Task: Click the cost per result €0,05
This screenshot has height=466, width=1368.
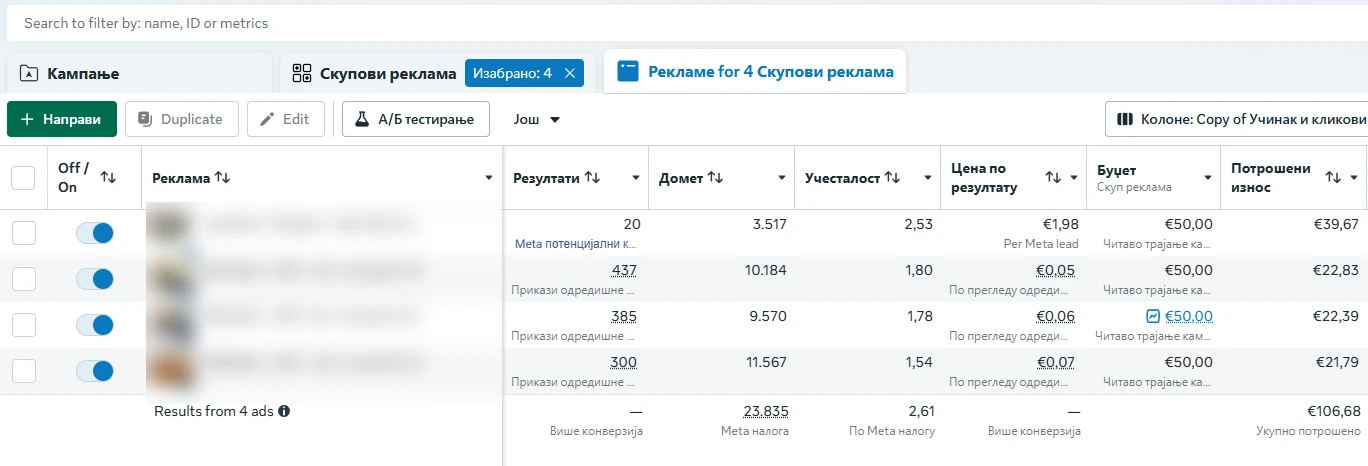Action: click(1057, 270)
